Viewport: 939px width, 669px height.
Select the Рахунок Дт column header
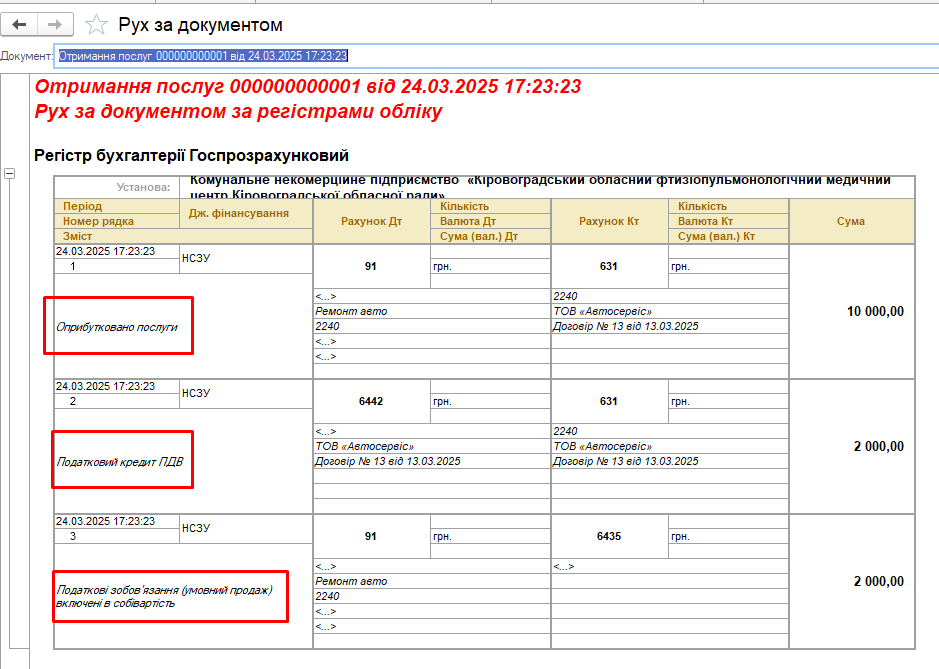click(371, 221)
